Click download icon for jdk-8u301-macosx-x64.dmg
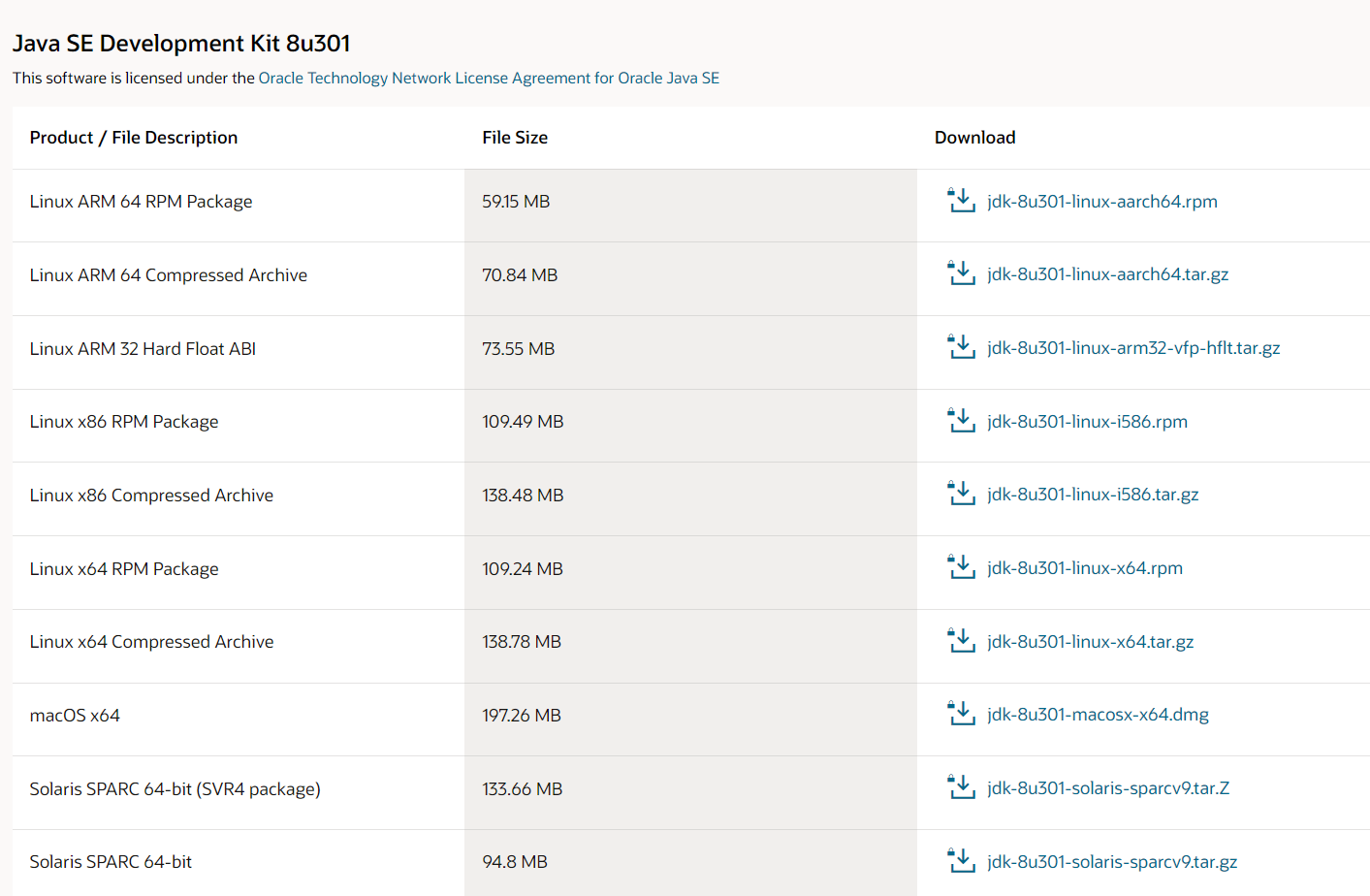This screenshot has height=896, width=1370. (961, 714)
